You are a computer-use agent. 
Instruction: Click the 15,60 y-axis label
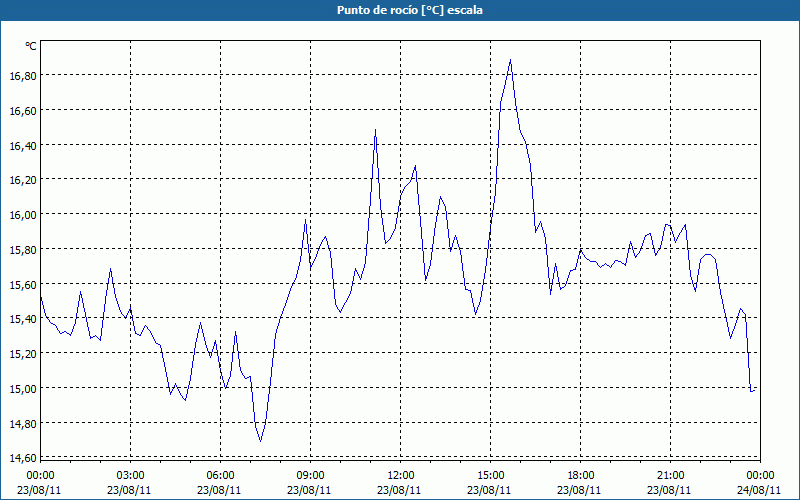coord(23,285)
